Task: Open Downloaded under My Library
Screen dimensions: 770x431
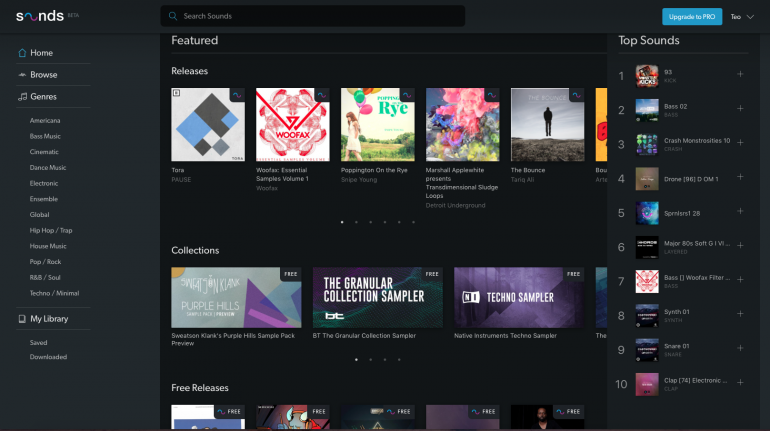Action: 48,357
